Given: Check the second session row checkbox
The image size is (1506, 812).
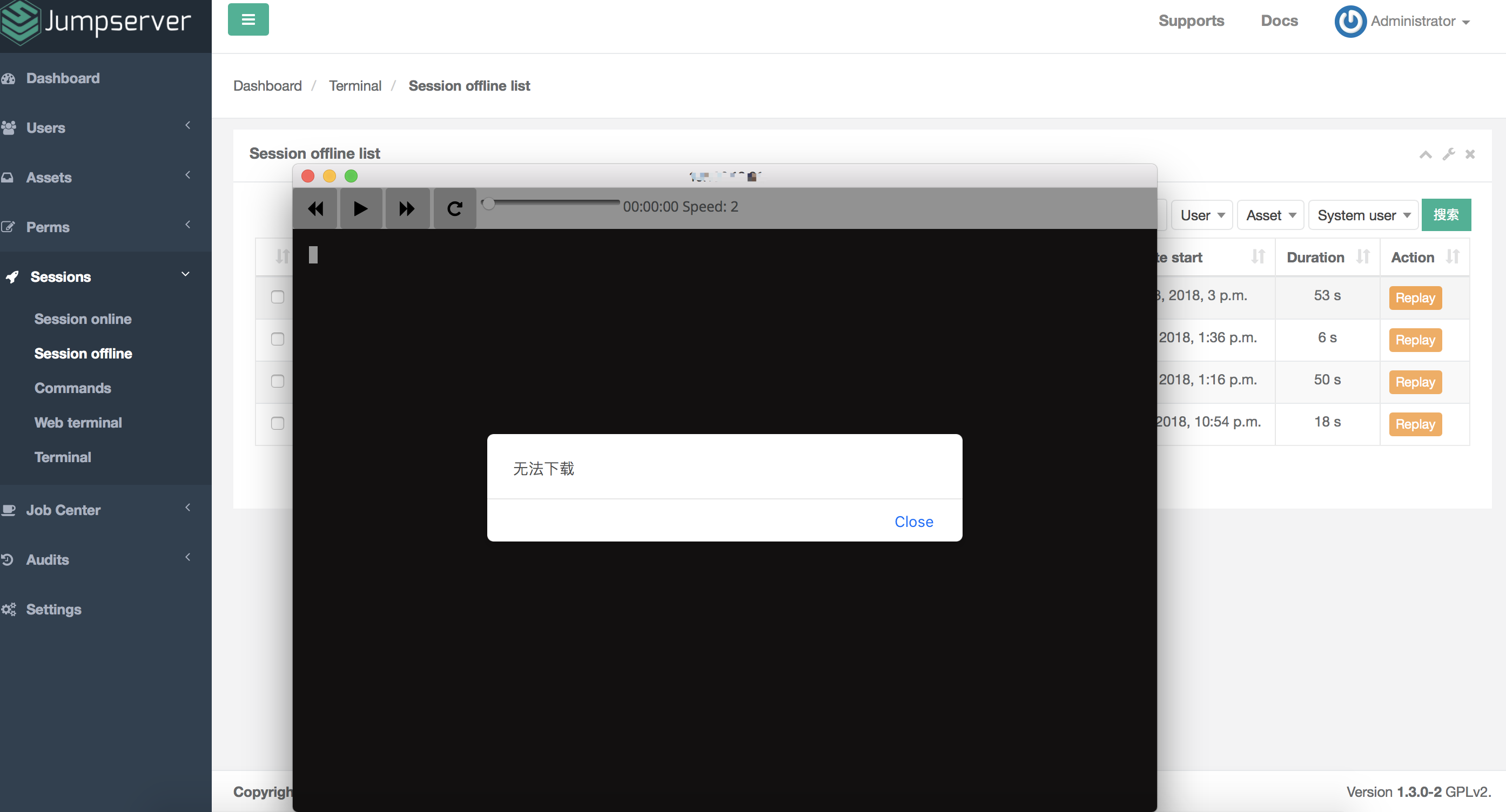Looking at the screenshot, I should pyautogui.click(x=277, y=339).
